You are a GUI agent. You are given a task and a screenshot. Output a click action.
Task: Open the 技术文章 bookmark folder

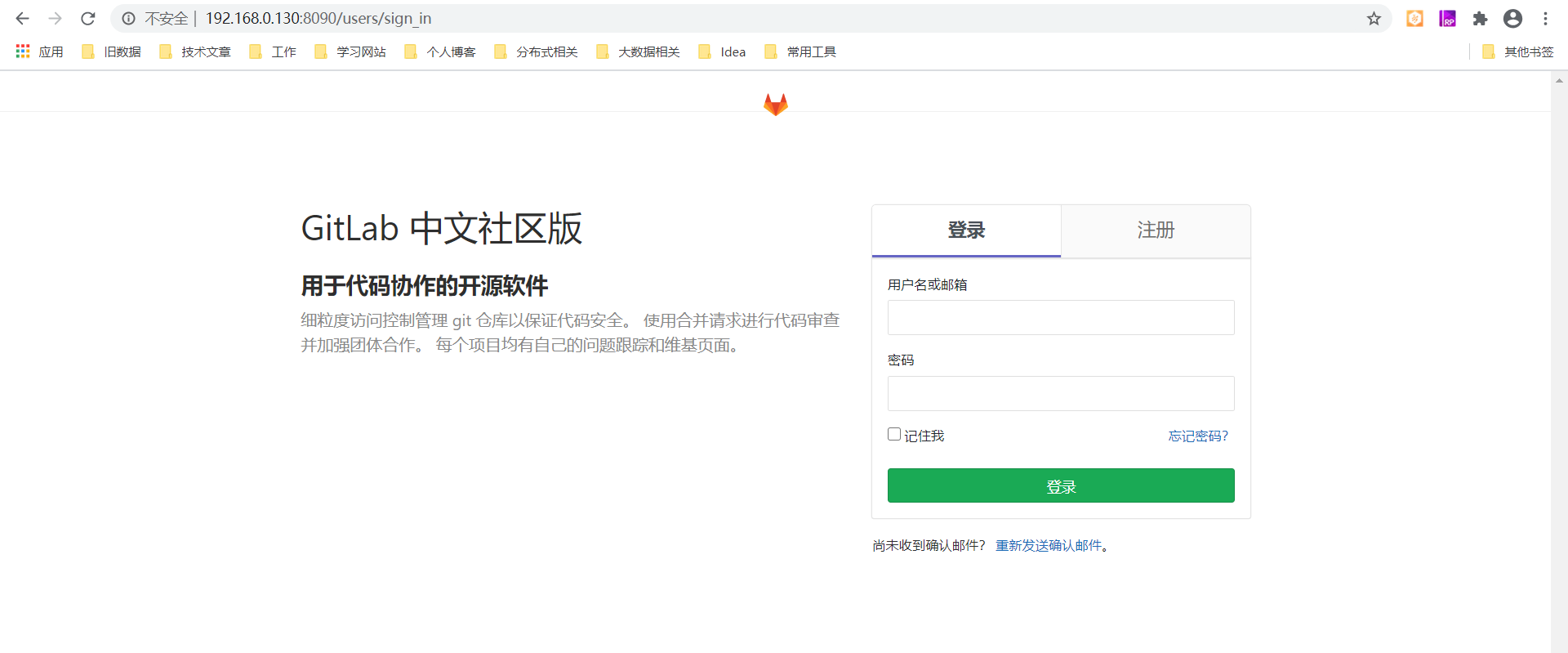coord(195,51)
